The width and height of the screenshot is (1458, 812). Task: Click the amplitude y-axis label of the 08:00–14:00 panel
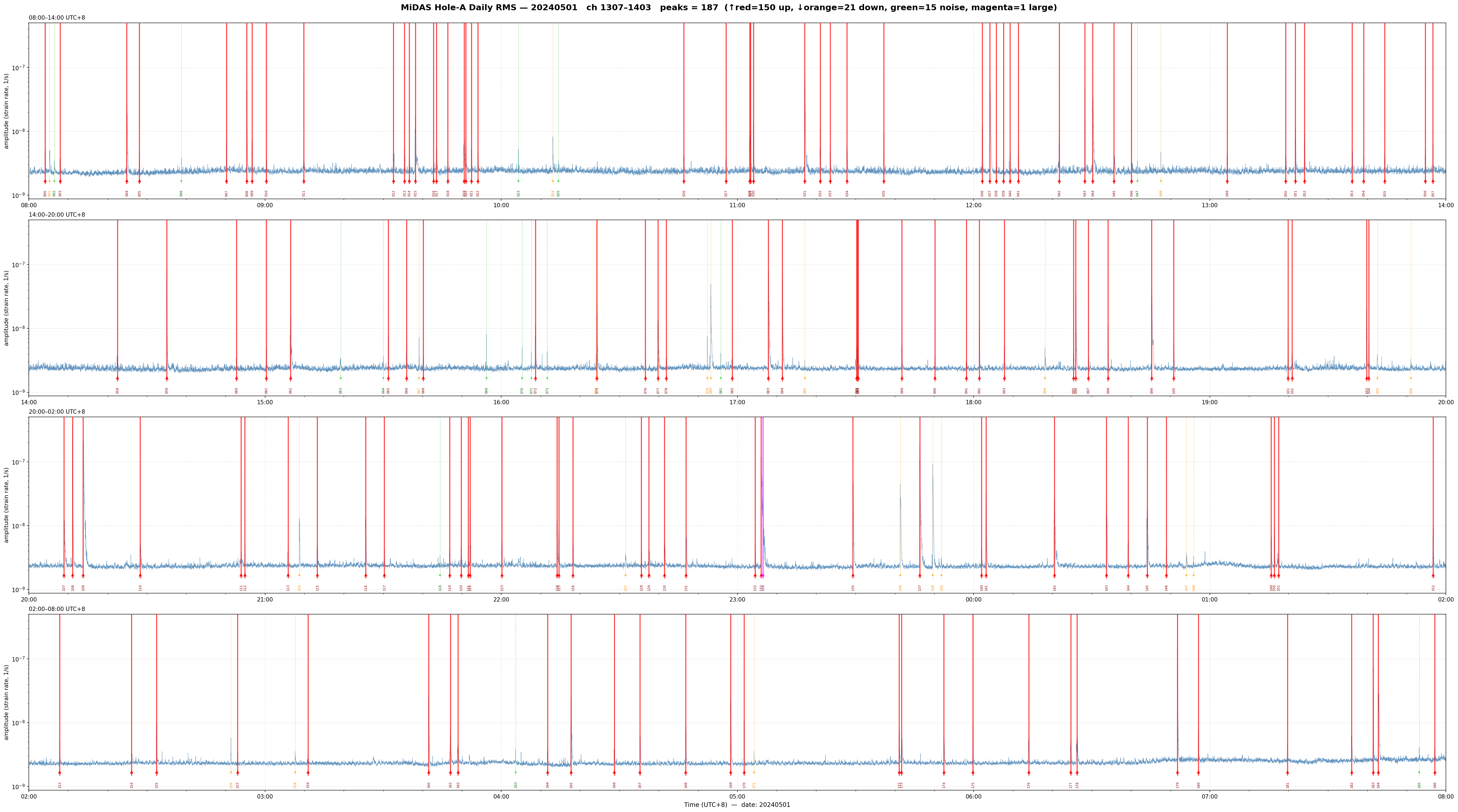point(7,111)
